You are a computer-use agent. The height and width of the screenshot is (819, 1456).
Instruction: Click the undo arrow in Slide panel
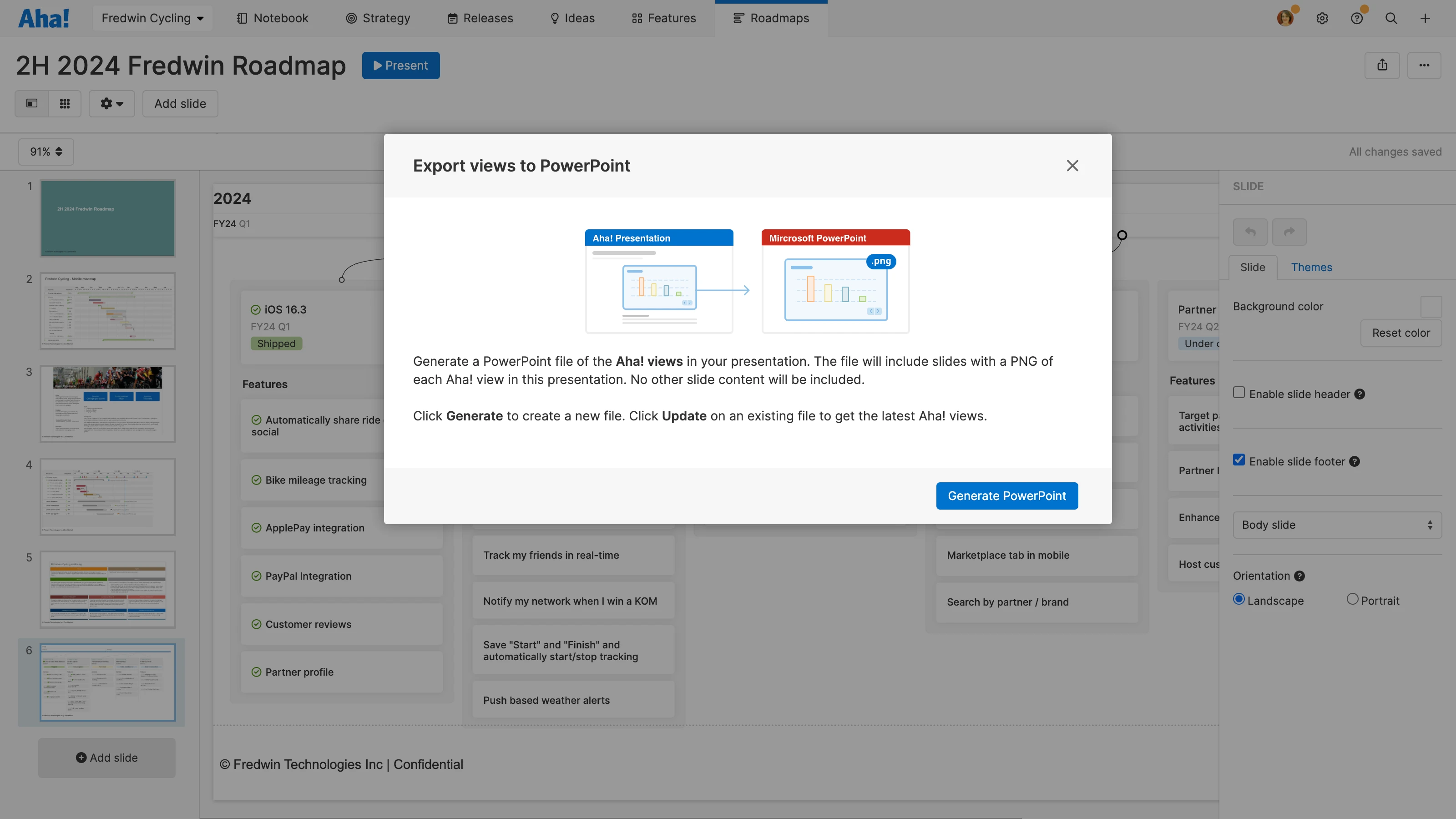click(1250, 232)
